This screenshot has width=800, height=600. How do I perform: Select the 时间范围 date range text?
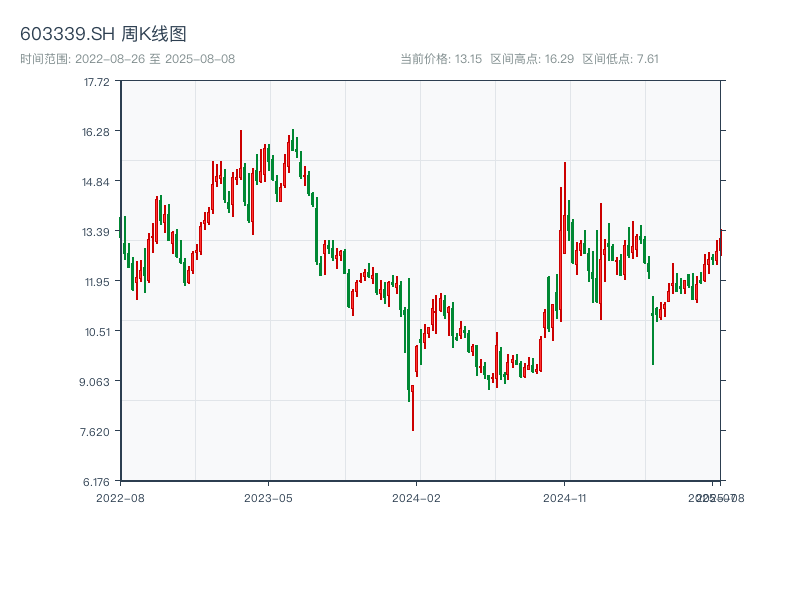tap(127, 59)
